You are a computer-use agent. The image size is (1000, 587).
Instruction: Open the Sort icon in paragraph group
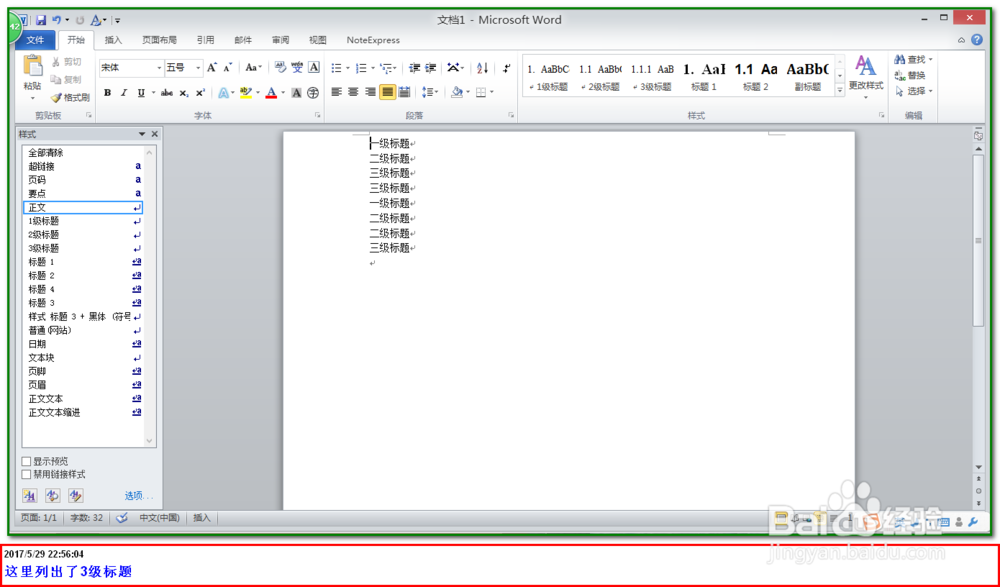pyautogui.click(x=482, y=68)
